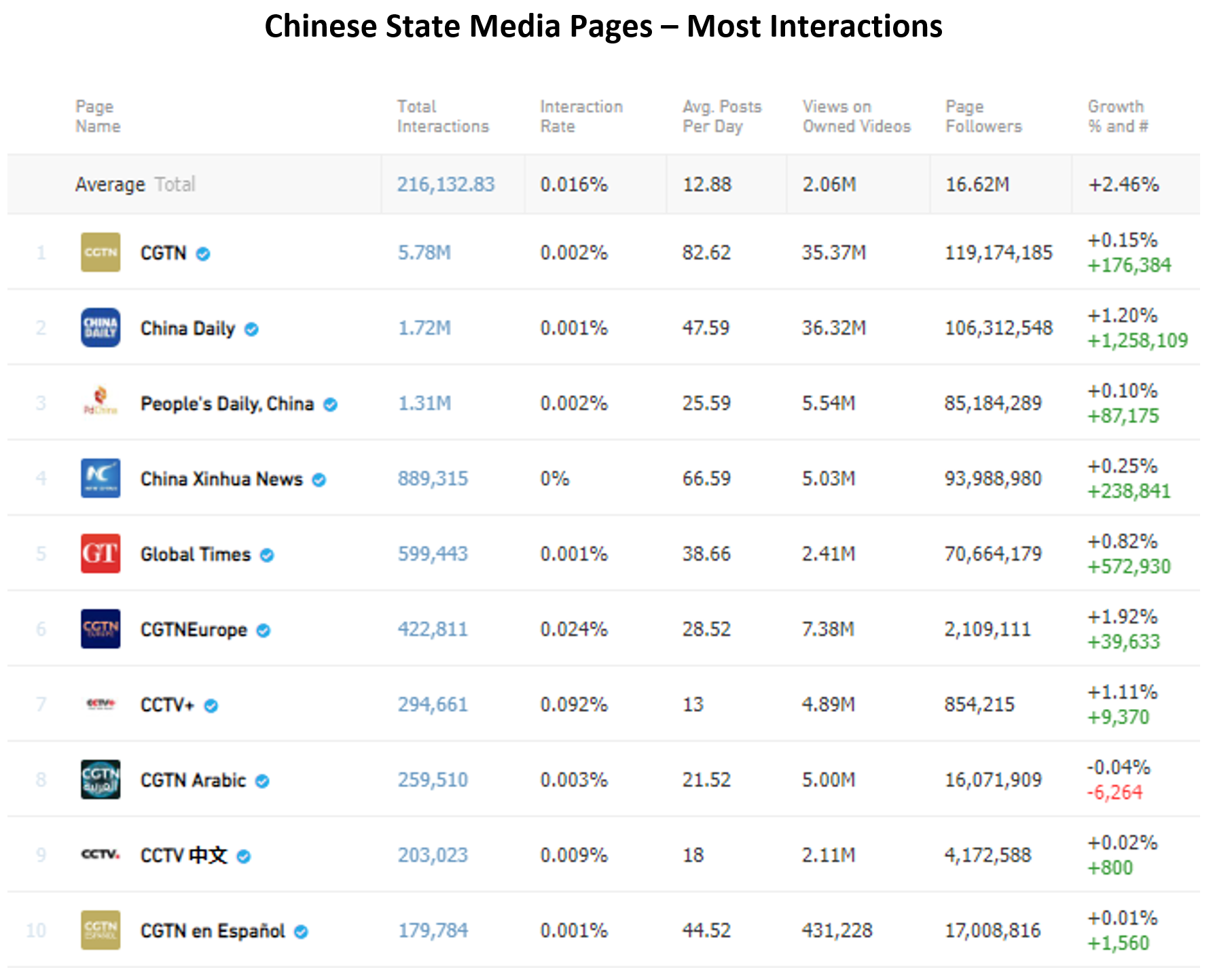Click verified badge next to CGTN name

pyautogui.click(x=203, y=254)
